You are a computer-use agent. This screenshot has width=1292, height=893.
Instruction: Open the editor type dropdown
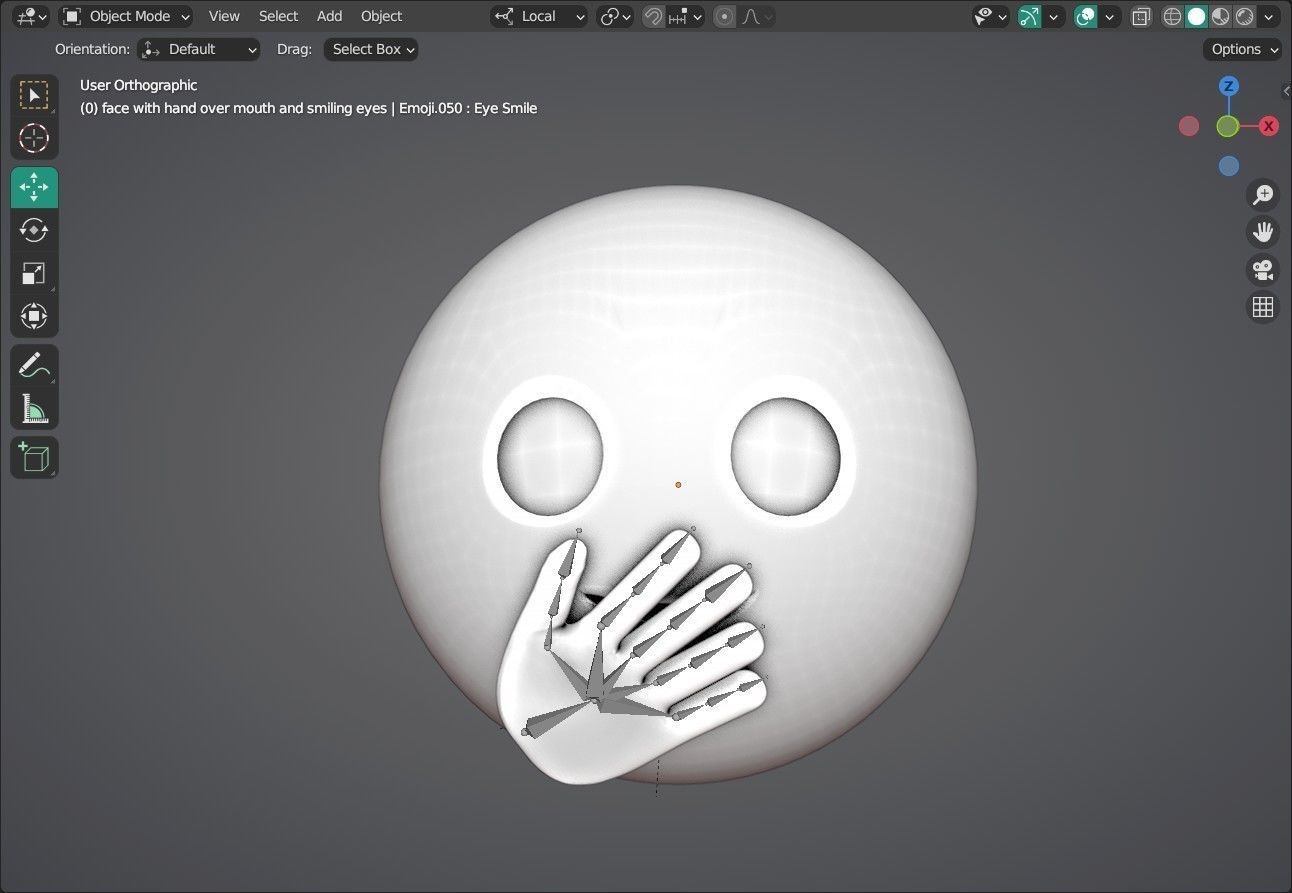(x=32, y=16)
